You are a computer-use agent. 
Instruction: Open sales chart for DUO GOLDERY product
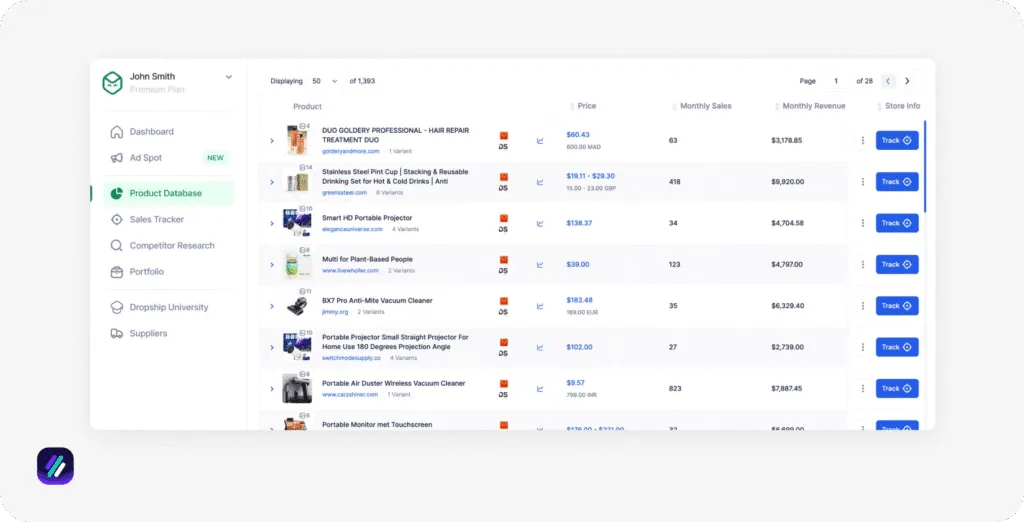click(x=540, y=140)
